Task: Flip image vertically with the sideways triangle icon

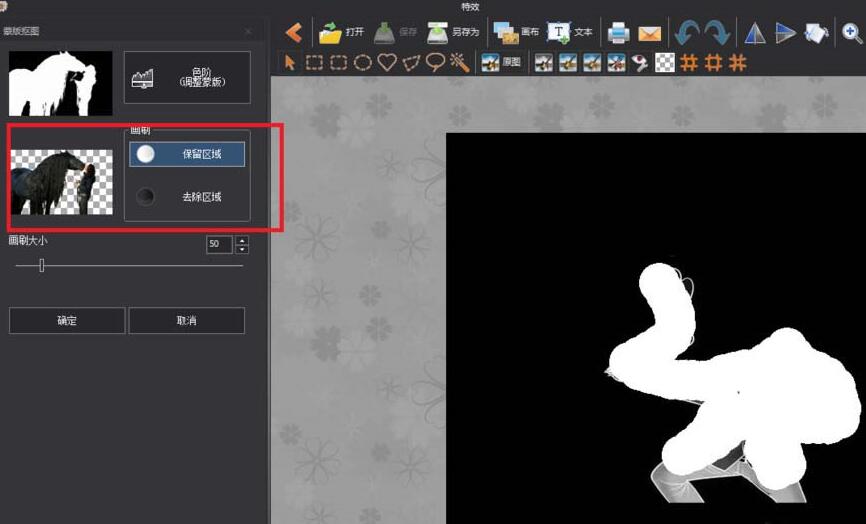Action: pyautogui.click(x=785, y=33)
